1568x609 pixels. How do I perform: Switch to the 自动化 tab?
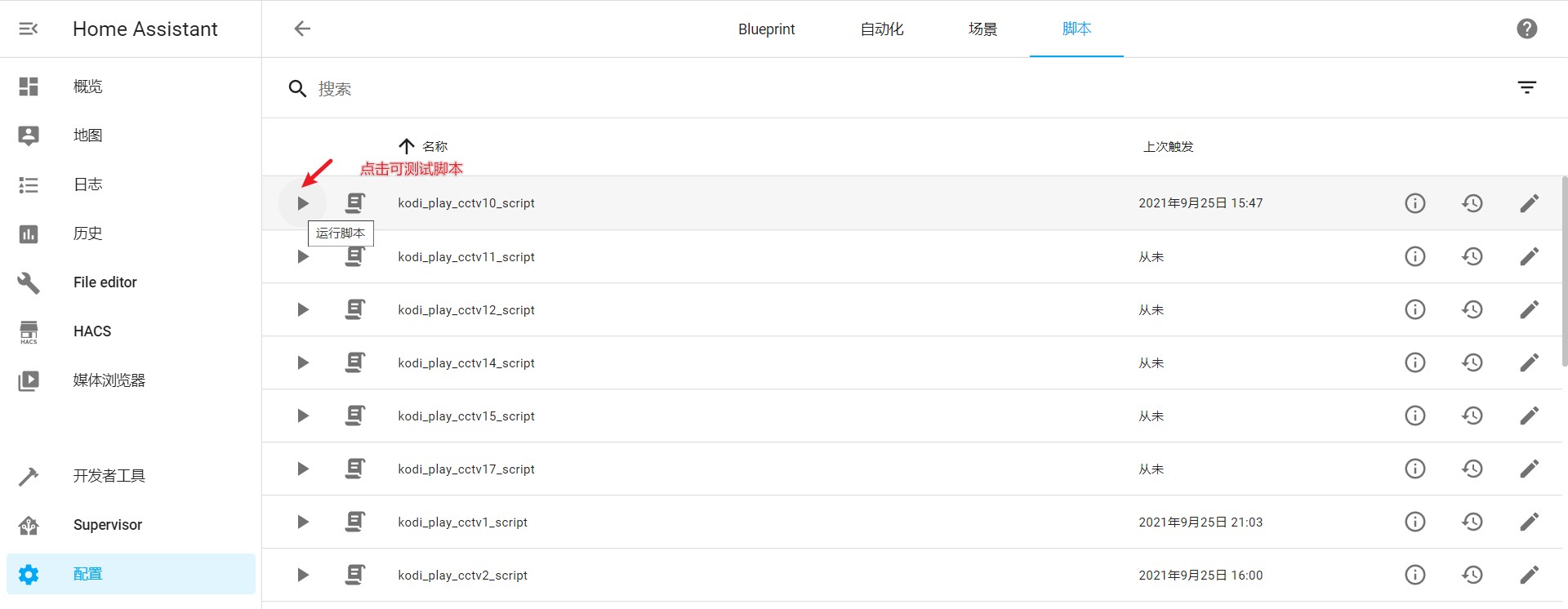tap(882, 29)
